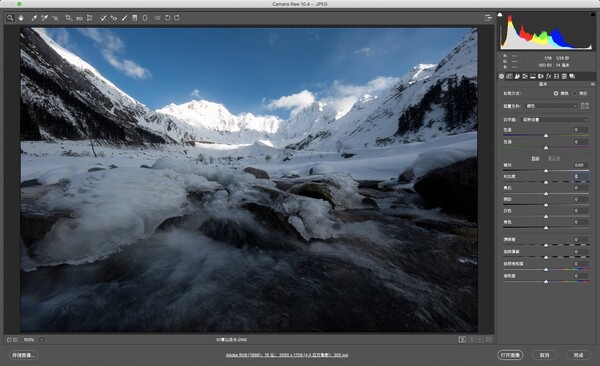Open the Presets panel tab
Screen dimensions: 600x366
click(564, 76)
